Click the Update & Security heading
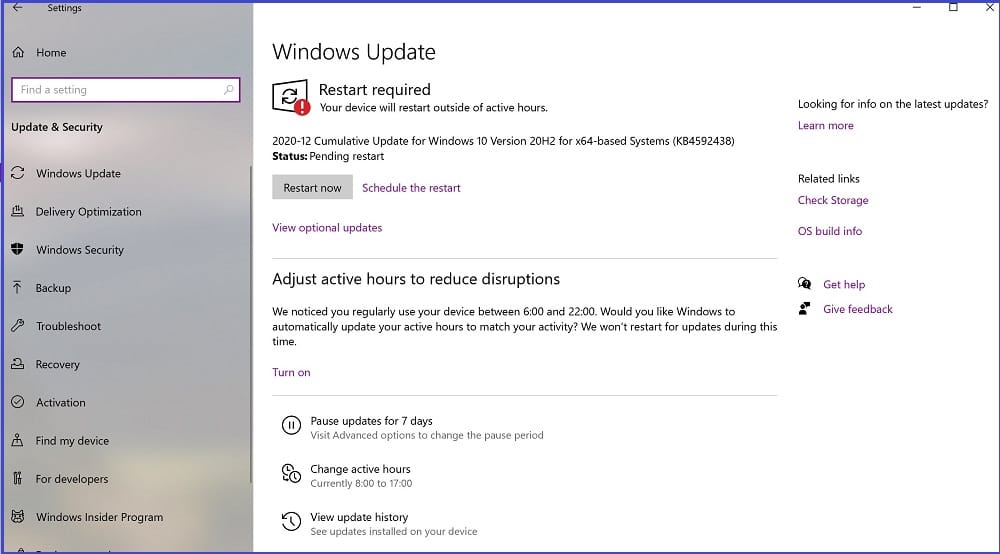 [57, 127]
